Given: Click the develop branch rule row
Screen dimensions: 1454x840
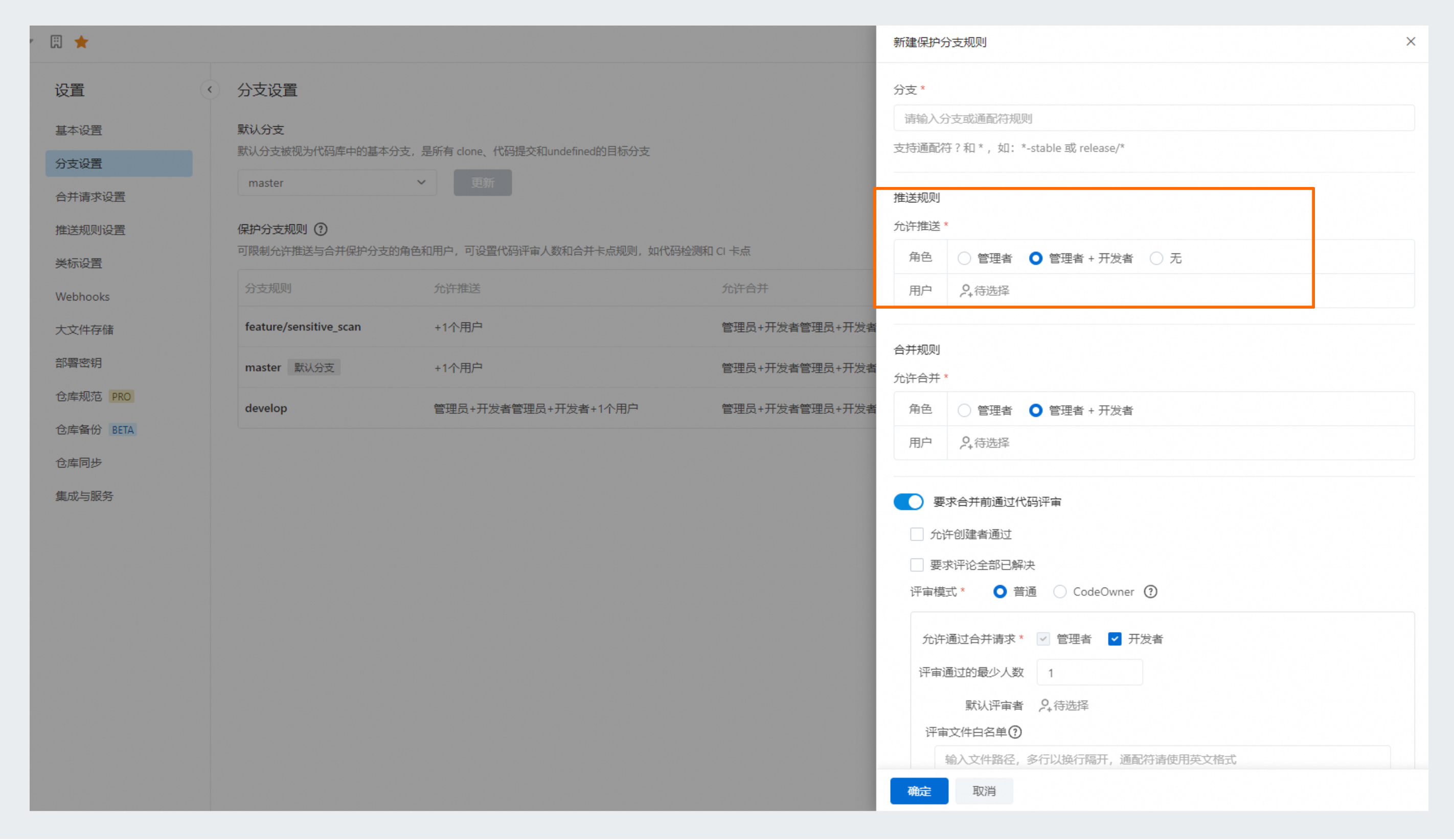Looking at the screenshot, I should (557, 408).
